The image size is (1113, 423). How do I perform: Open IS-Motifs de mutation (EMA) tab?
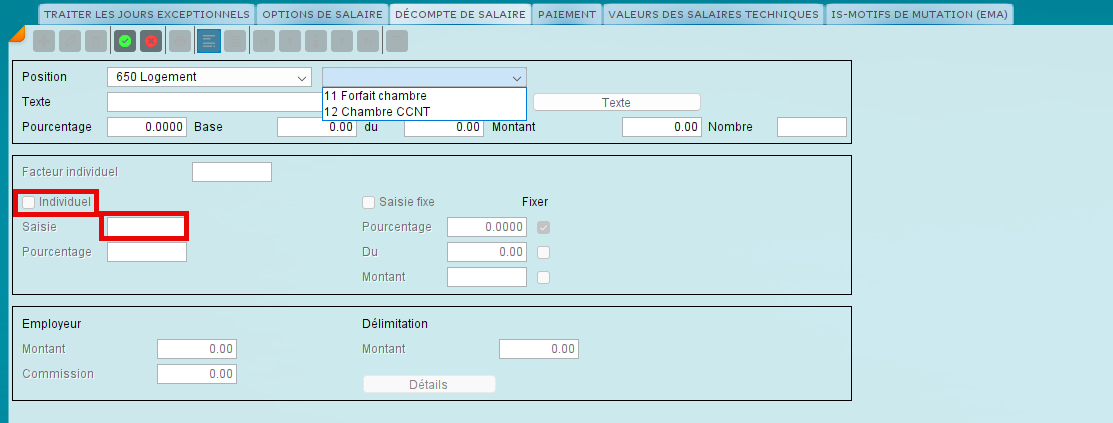(x=919, y=14)
